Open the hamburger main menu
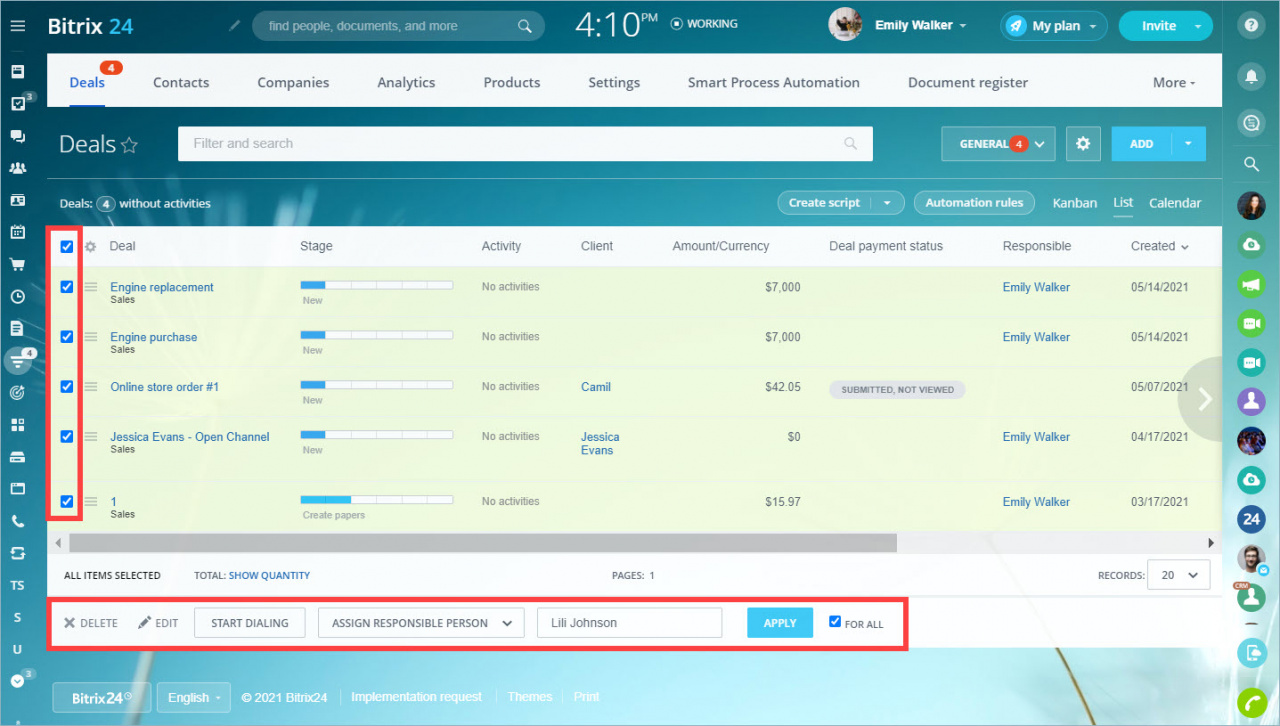This screenshot has height=726, width=1280. [x=17, y=26]
